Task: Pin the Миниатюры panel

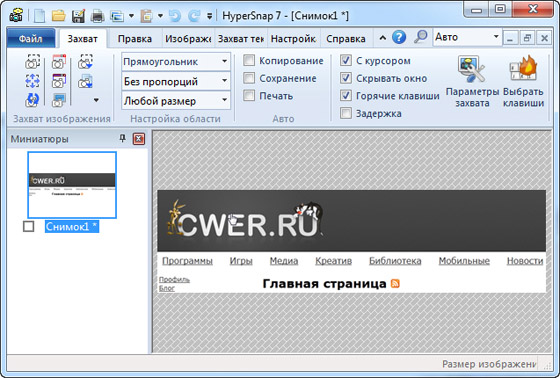Action: 122,138
